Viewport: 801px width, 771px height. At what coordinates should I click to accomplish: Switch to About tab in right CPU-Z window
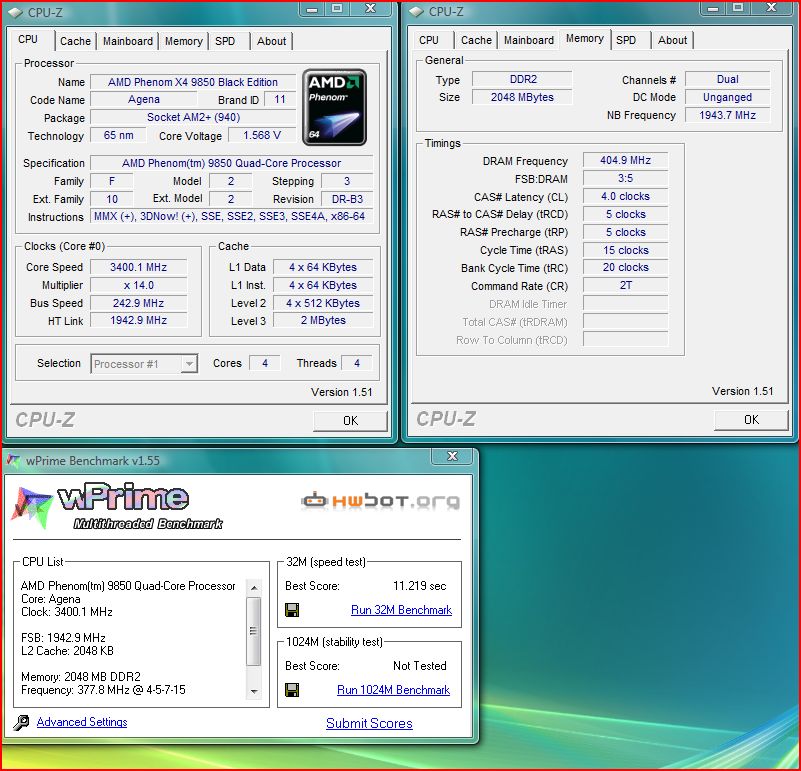click(x=672, y=40)
